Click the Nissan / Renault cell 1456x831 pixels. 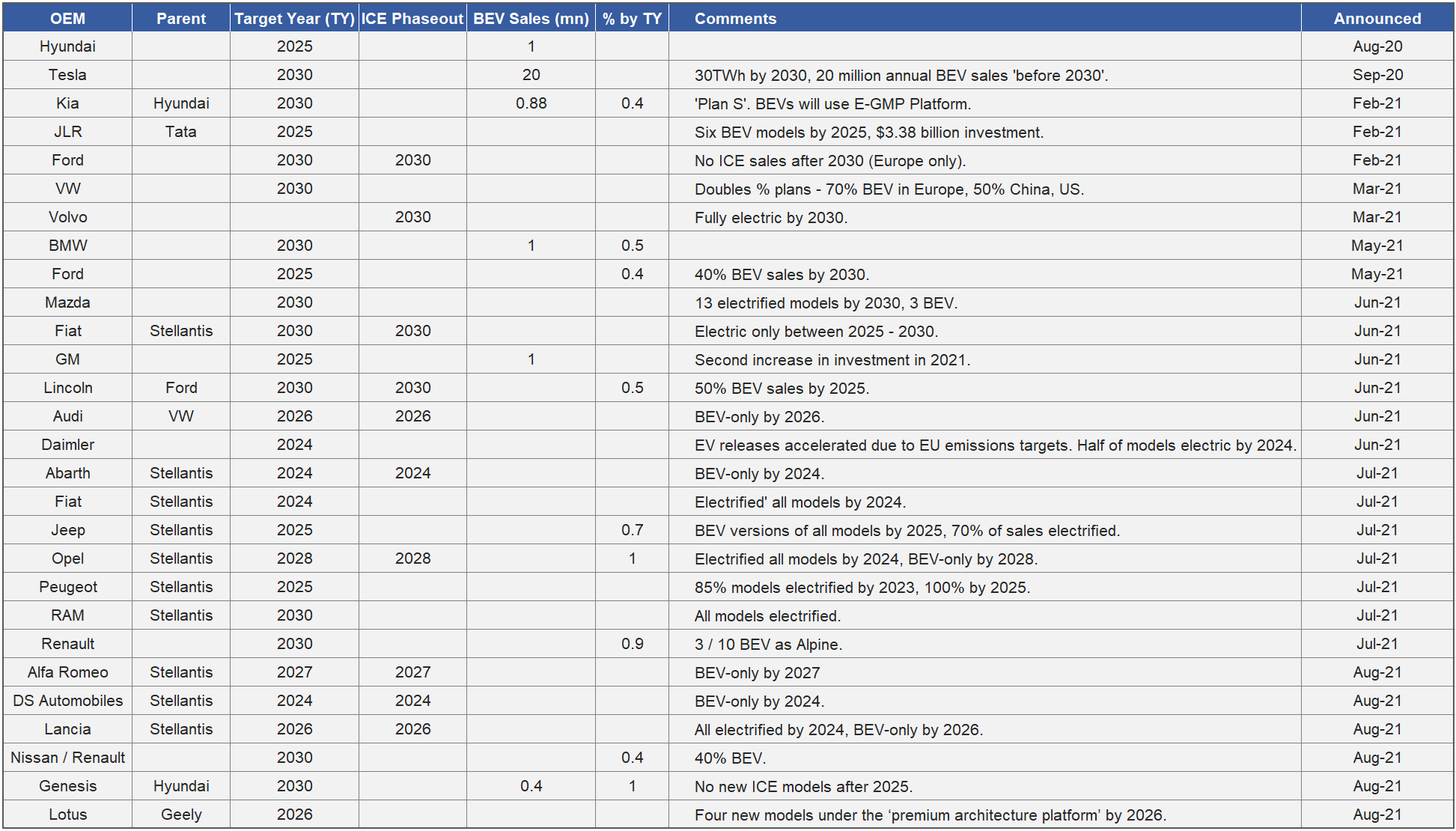coord(67,758)
